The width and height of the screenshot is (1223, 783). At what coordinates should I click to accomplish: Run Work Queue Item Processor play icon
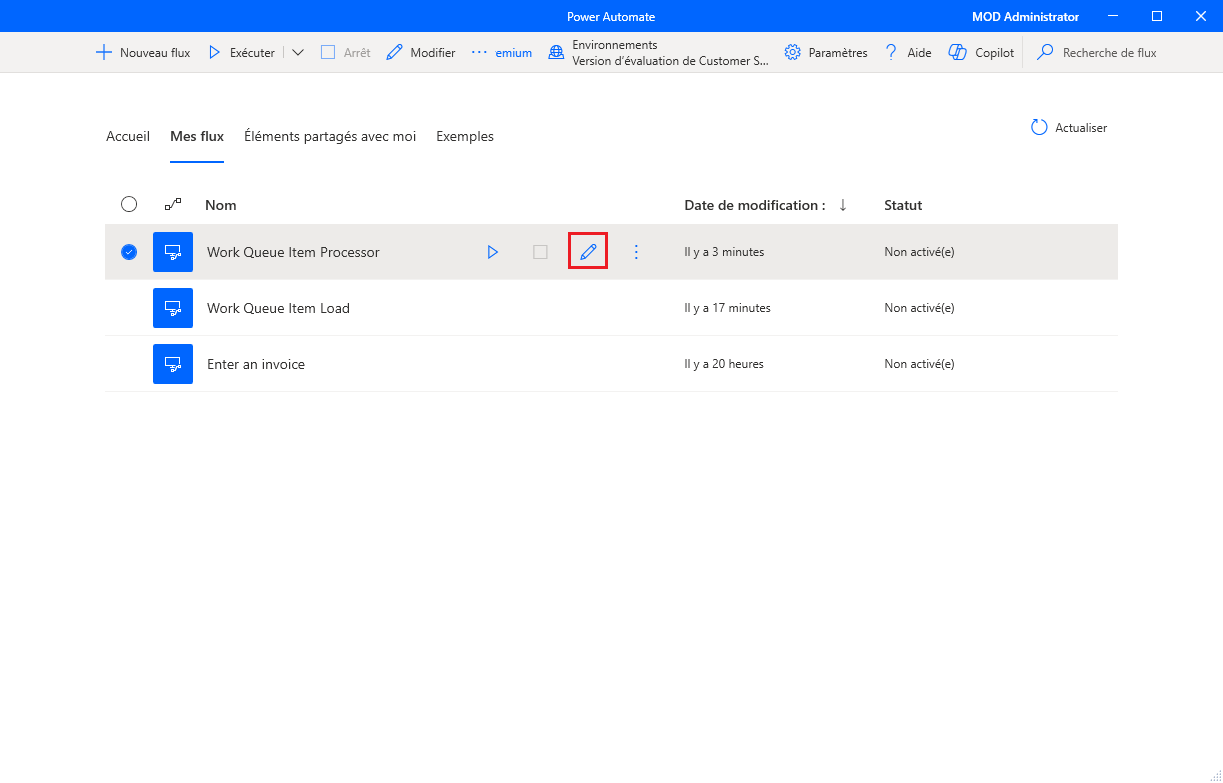click(492, 252)
